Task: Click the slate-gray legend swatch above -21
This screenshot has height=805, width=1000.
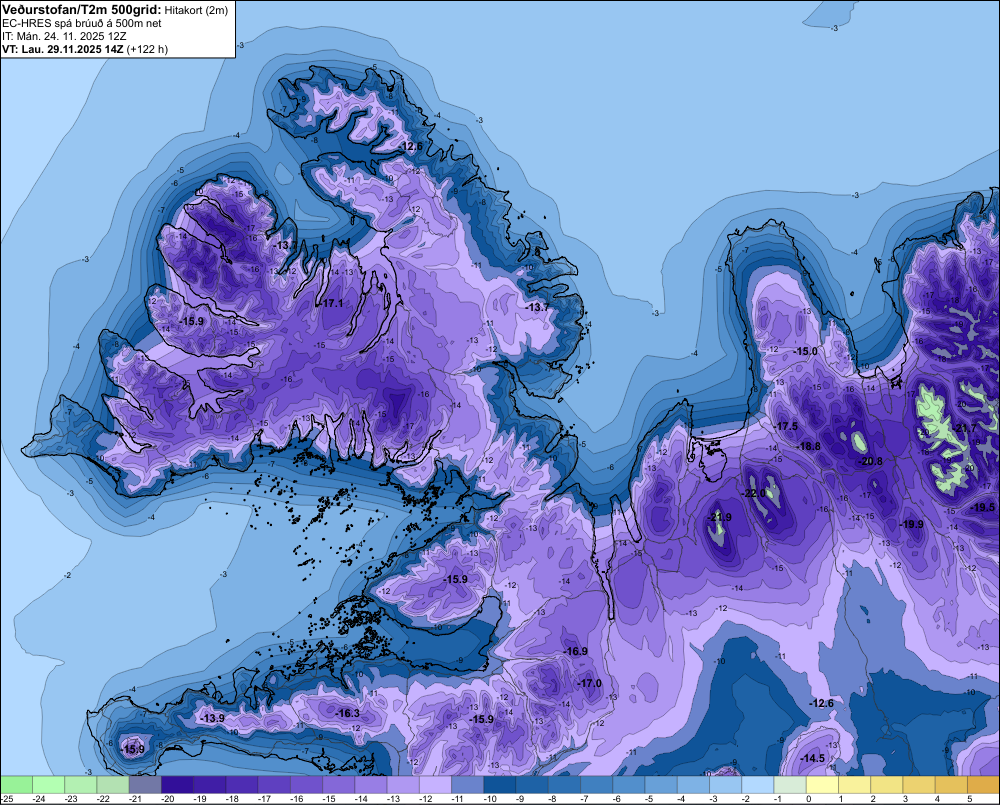Action: click(x=145, y=785)
